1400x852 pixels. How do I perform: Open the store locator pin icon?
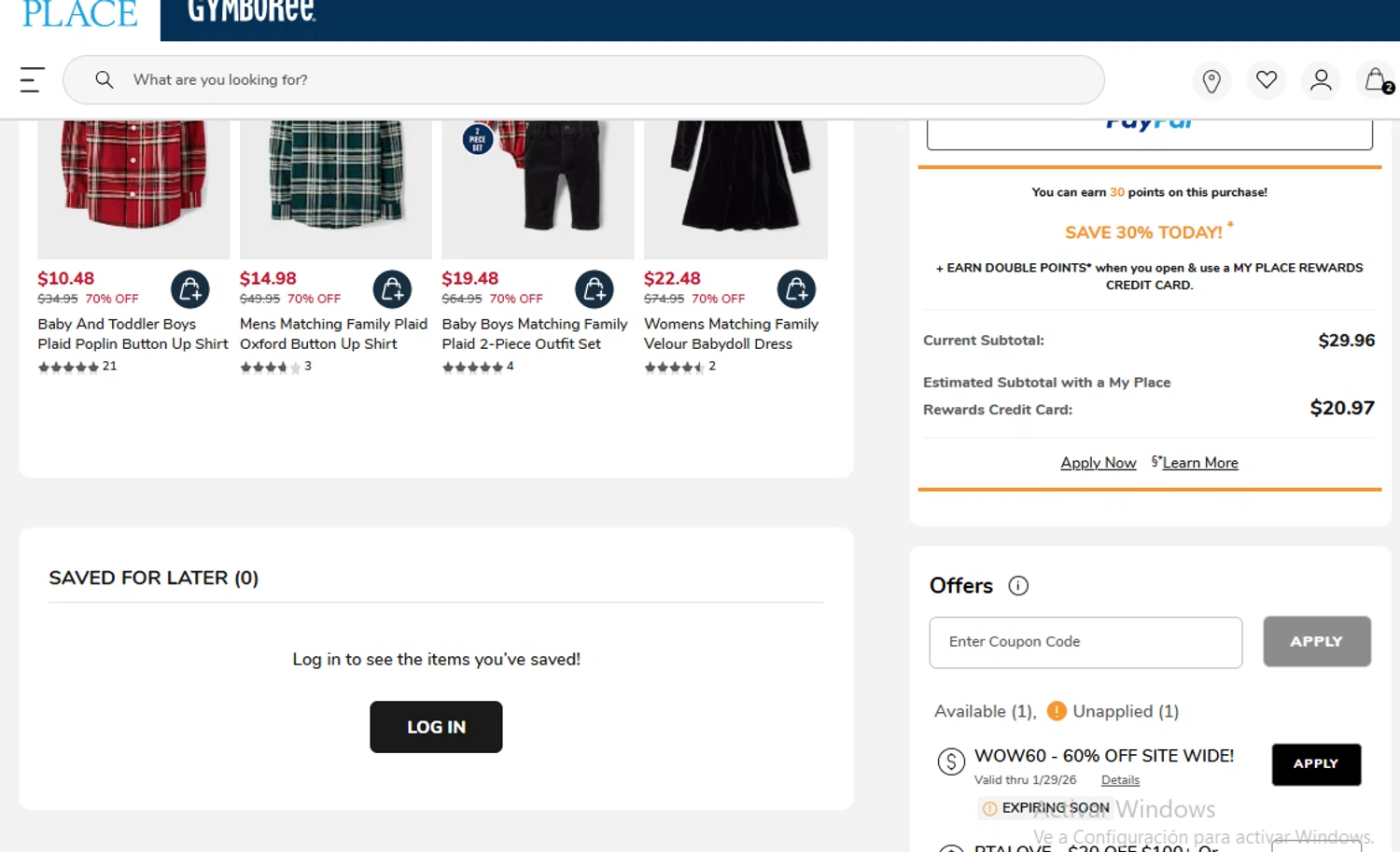point(1211,81)
